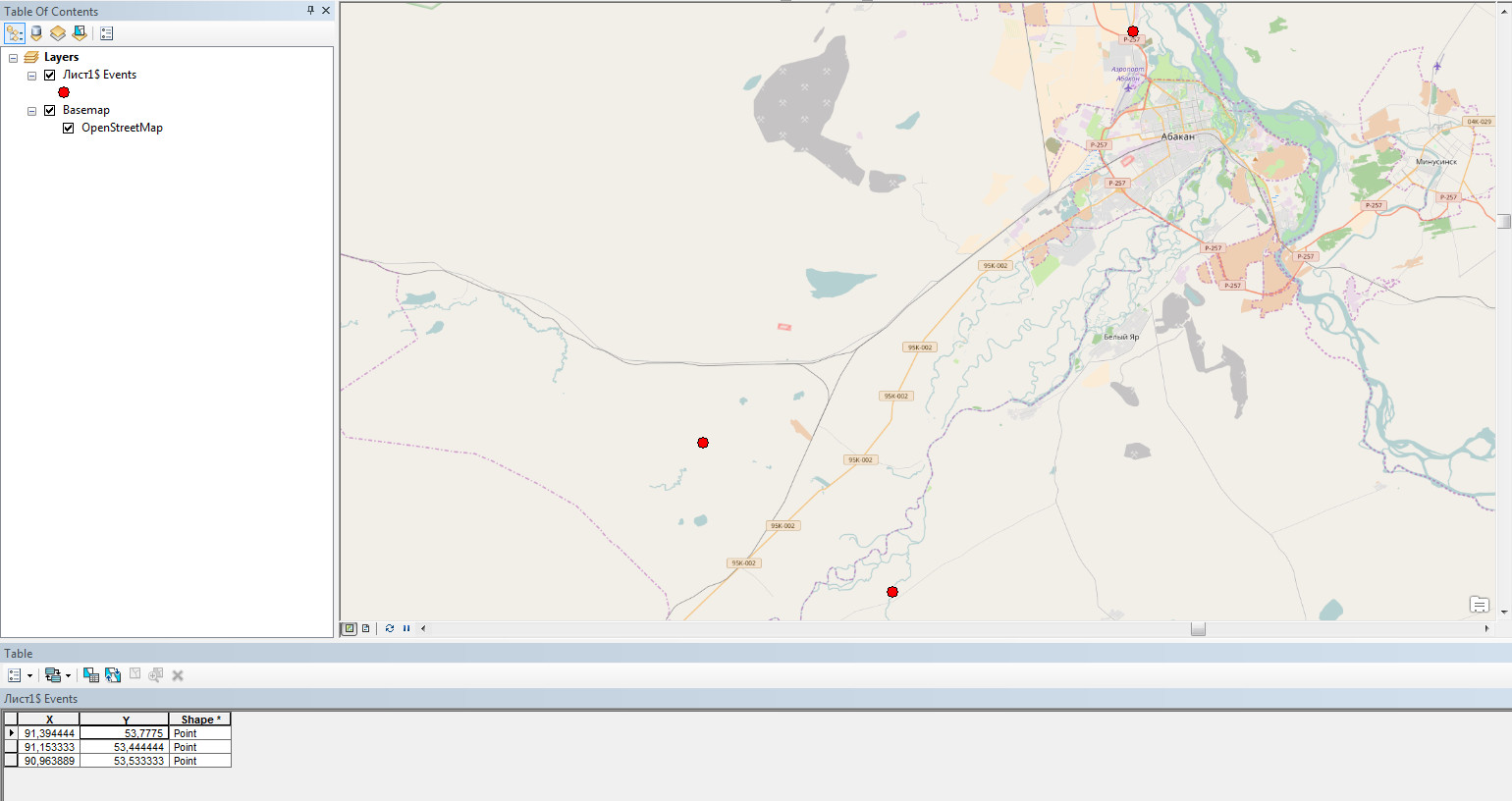1512x801 pixels.
Task: Select the OpenStreetMap sublayer name
Action: pyautogui.click(x=122, y=128)
